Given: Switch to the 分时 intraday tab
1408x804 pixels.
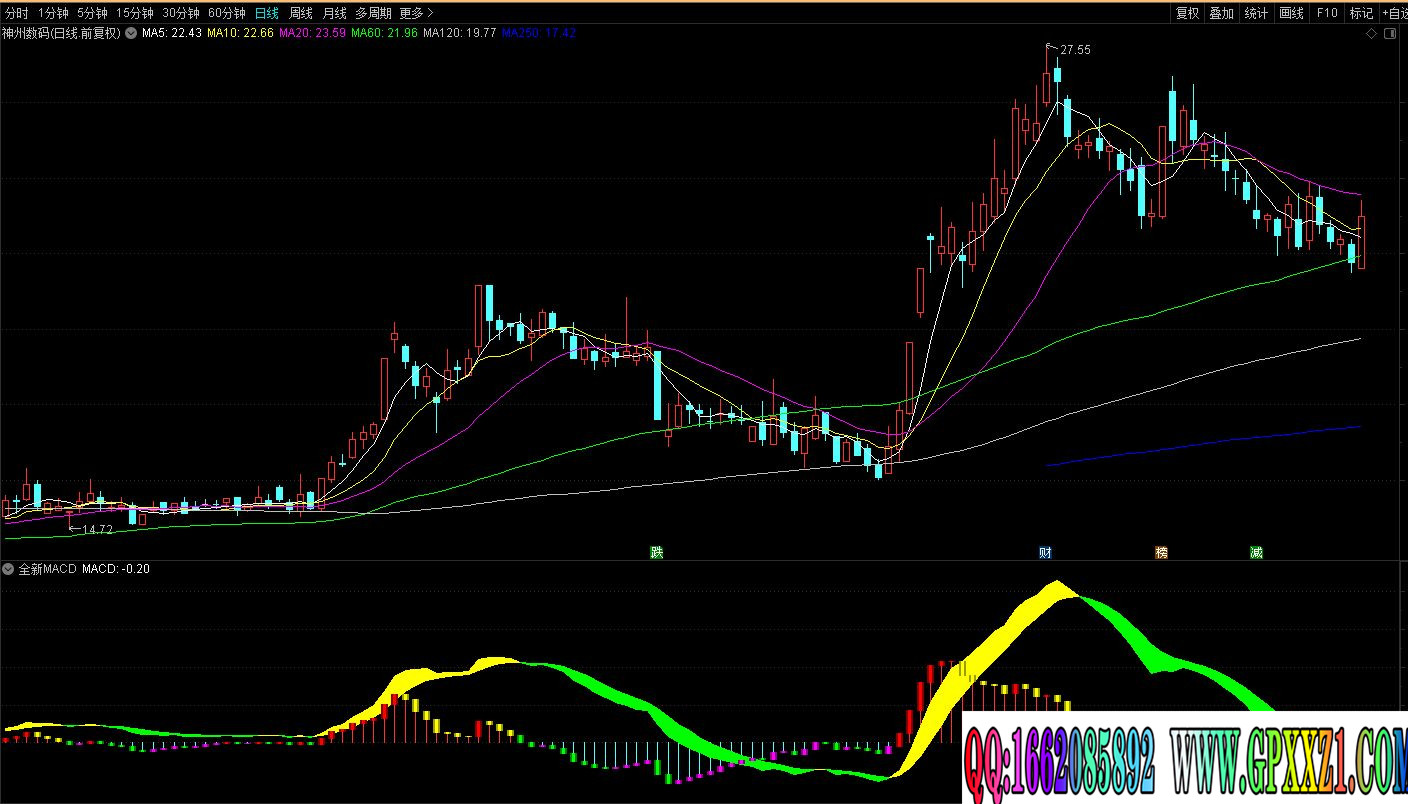Looking at the screenshot, I should click(17, 13).
